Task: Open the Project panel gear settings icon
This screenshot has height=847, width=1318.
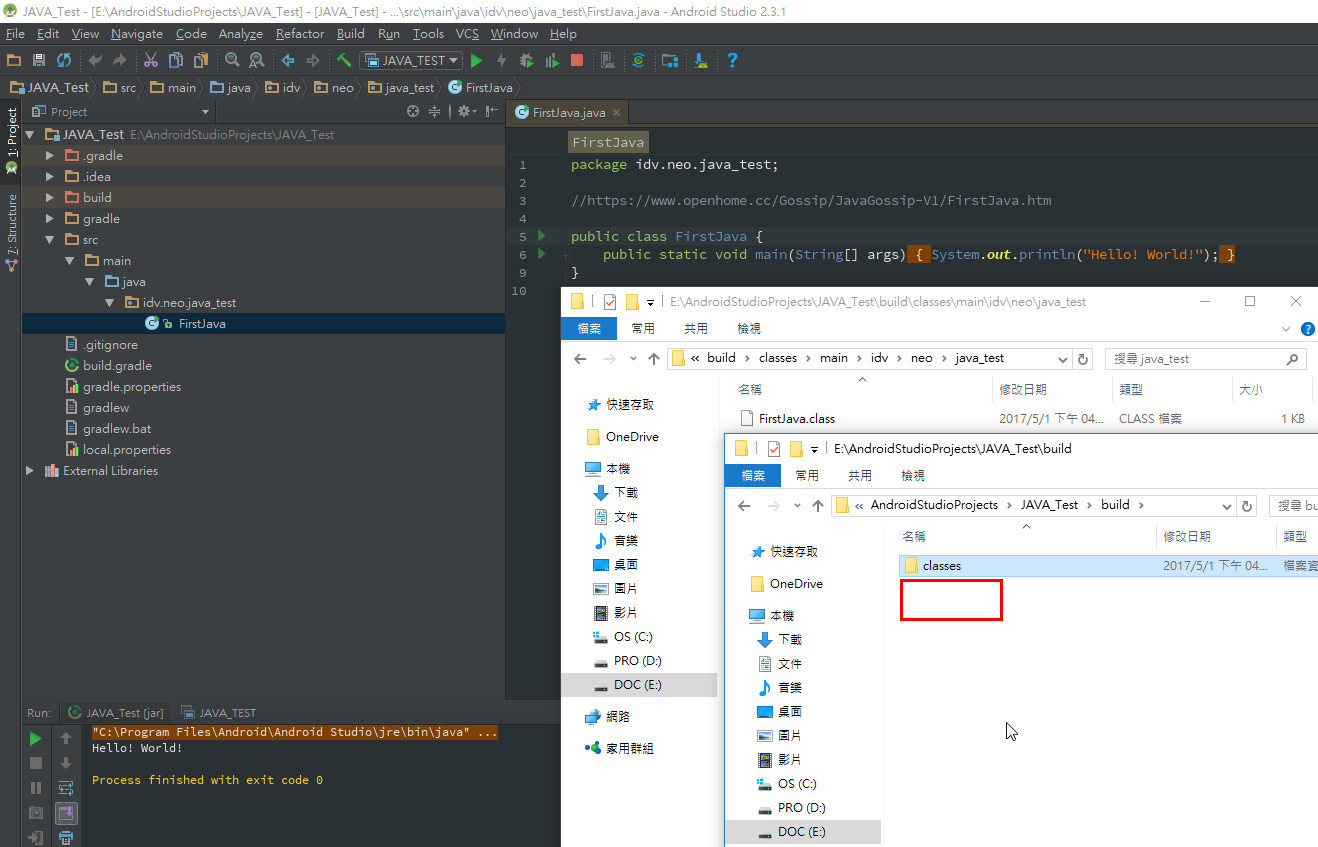Action: click(x=465, y=112)
